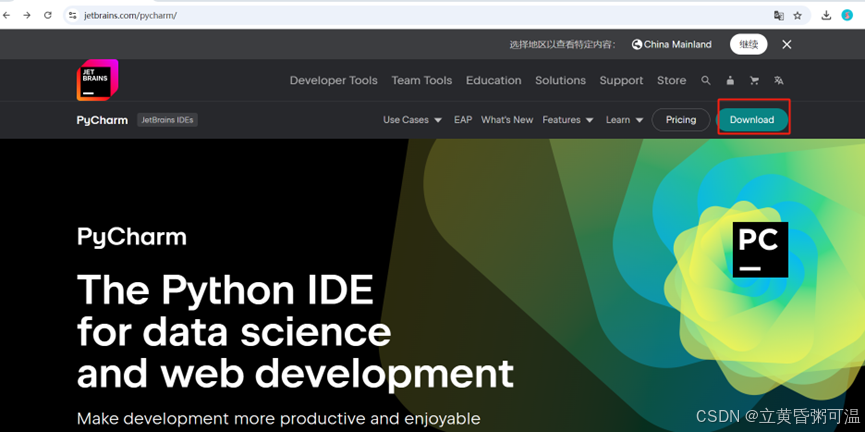Go forward with the browser forward arrow

click(x=27, y=15)
